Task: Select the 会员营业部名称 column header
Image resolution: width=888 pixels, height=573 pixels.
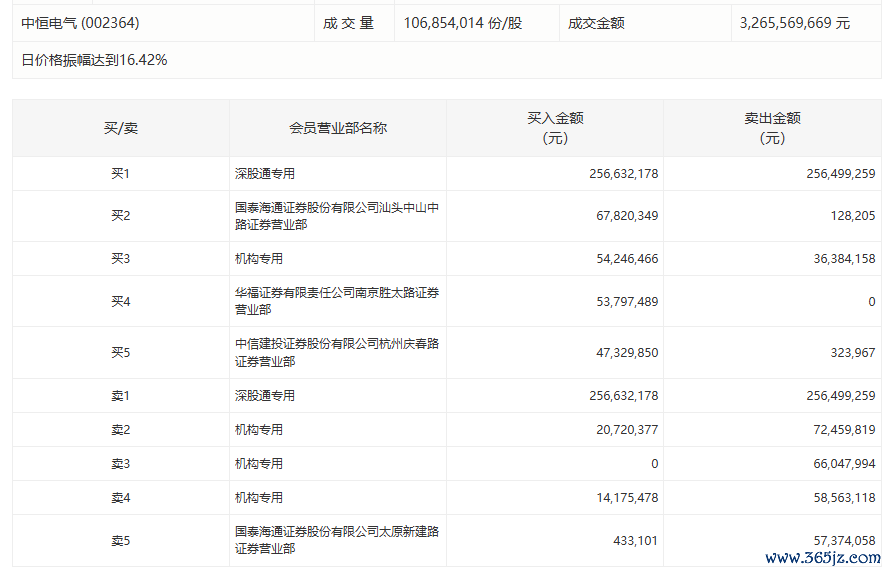Action: (x=338, y=128)
